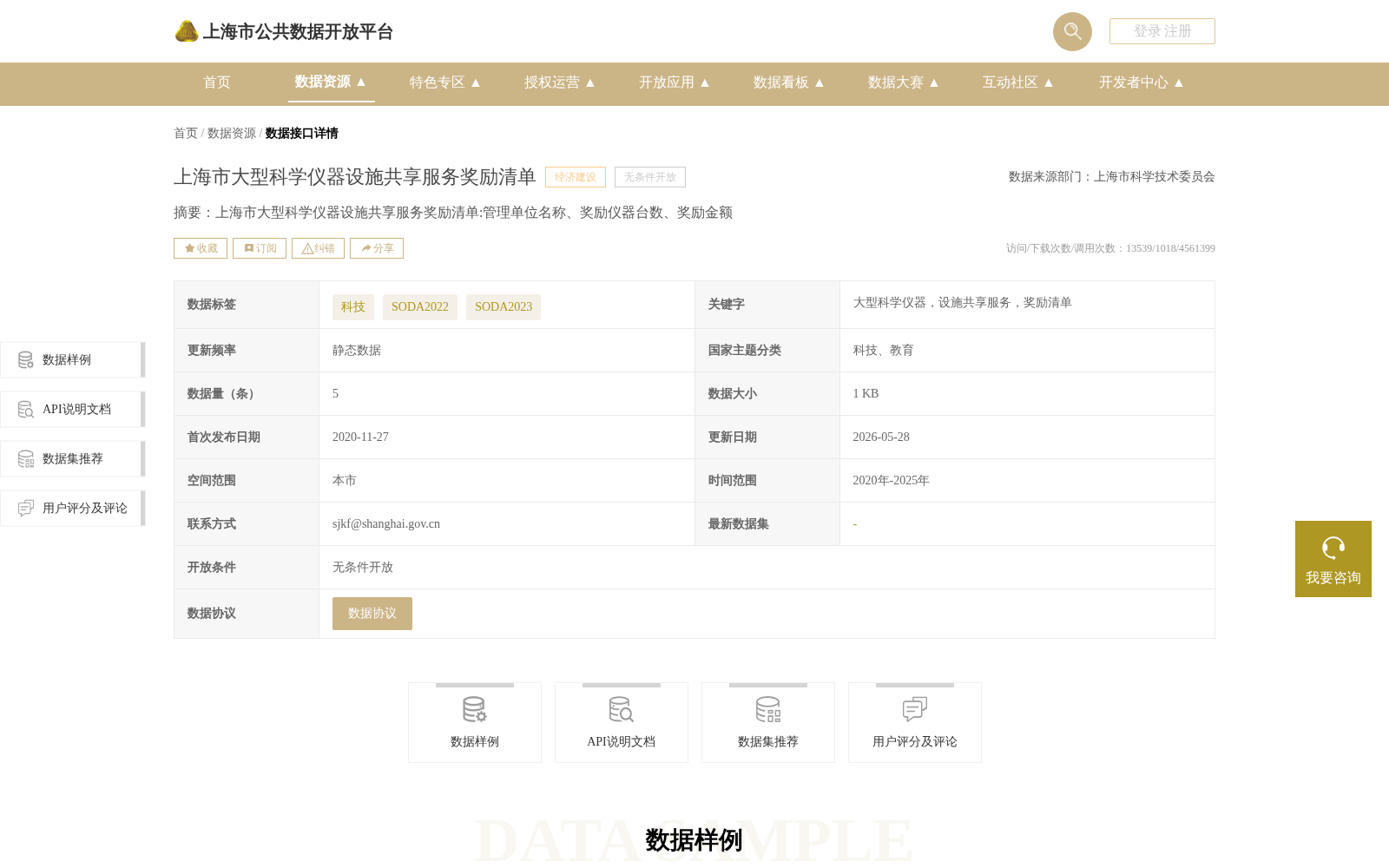Screen dimensions: 1389x868
Task: Click 数据资源 breadcrumb link
Action: 232,133
